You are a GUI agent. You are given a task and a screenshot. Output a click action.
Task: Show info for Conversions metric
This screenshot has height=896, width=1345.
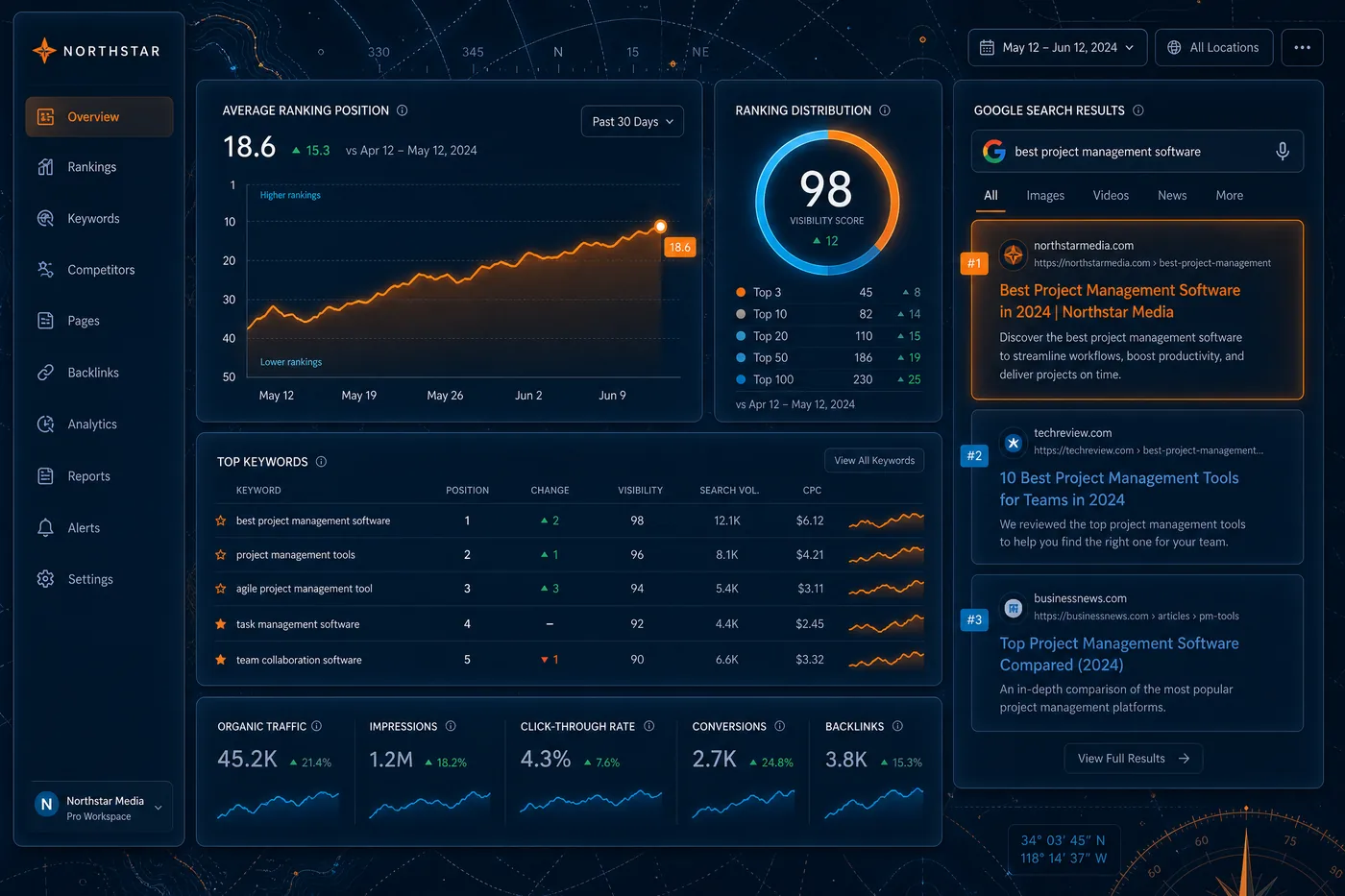780,726
